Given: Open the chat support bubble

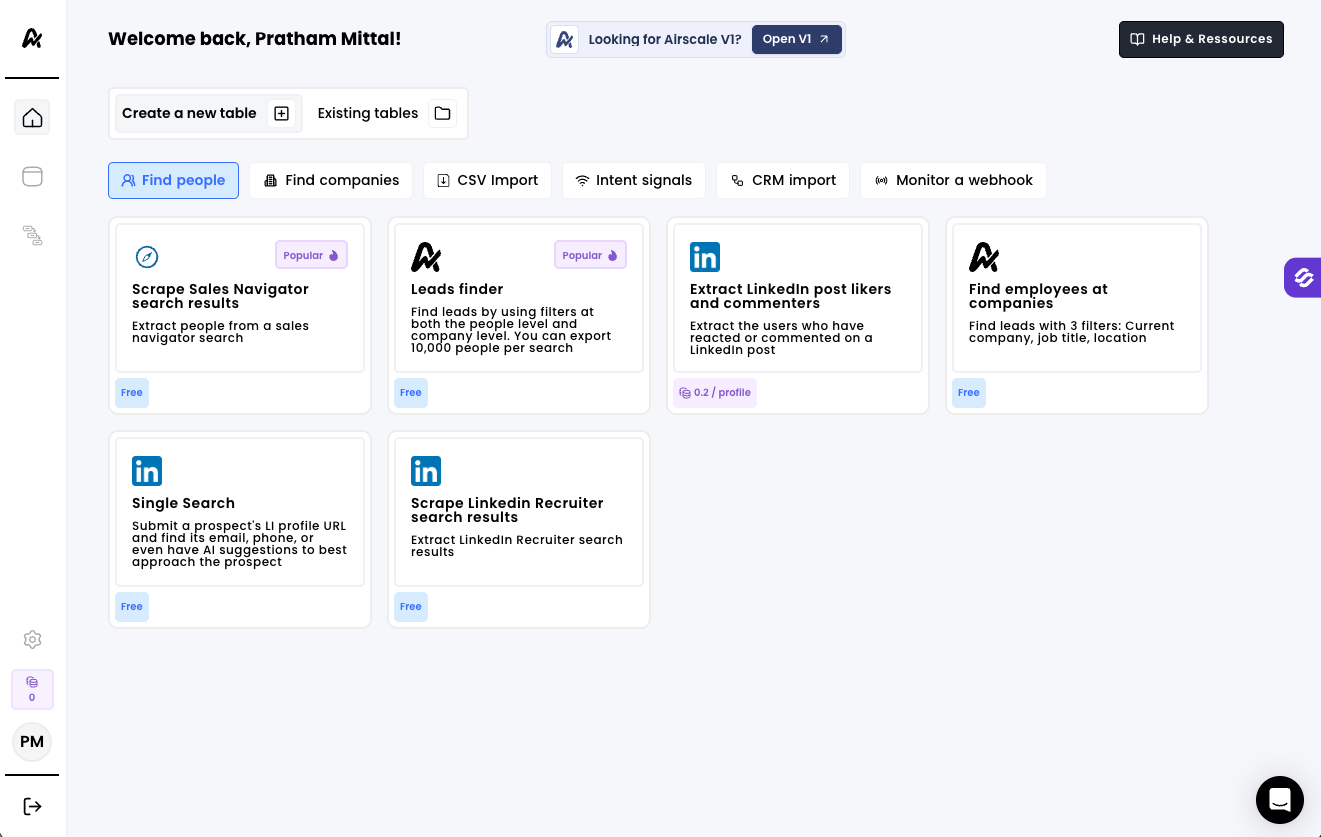Looking at the screenshot, I should pos(1280,800).
